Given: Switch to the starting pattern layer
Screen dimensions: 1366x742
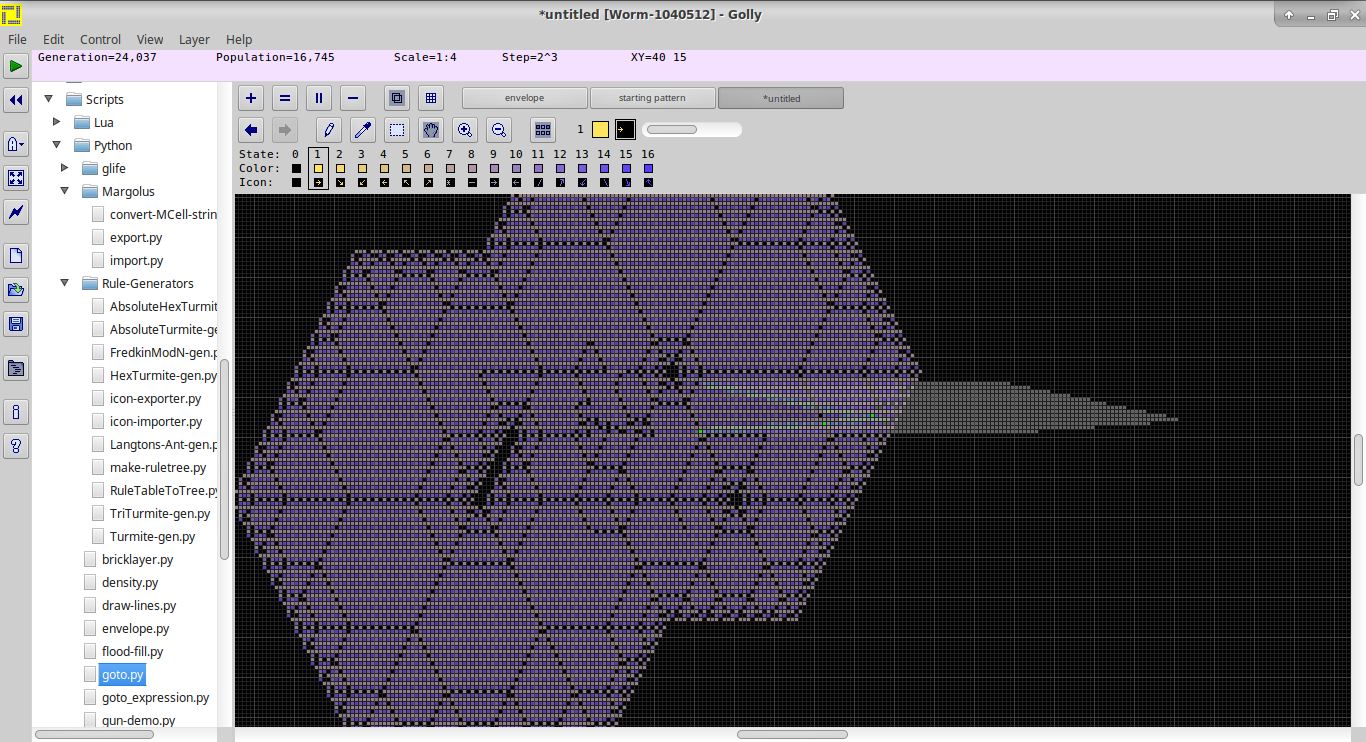Looking at the screenshot, I should (652, 98).
